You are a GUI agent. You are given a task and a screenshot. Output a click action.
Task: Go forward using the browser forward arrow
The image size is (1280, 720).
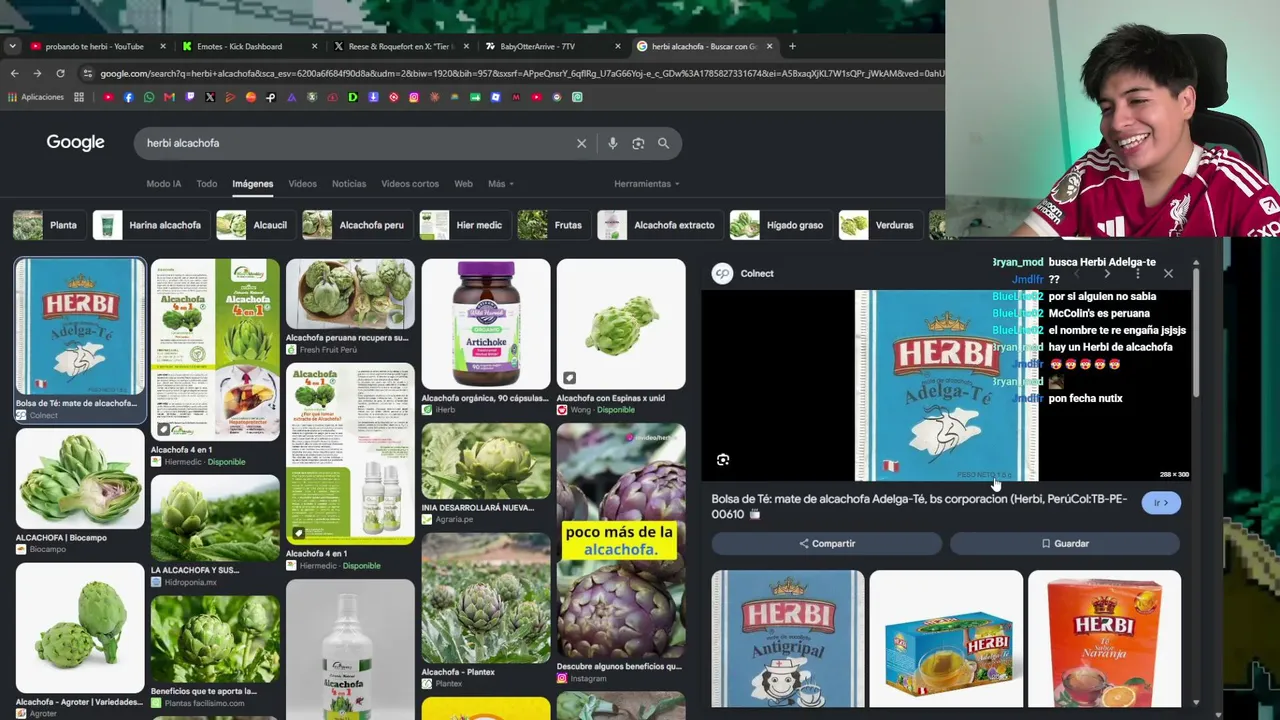[37, 73]
